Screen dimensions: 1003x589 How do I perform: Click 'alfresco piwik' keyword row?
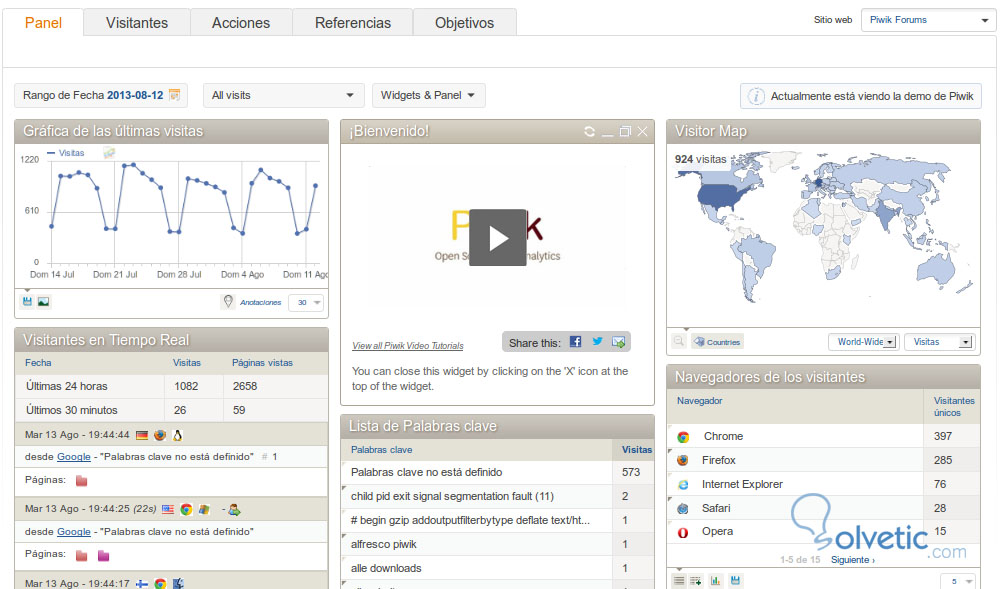pos(497,544)
